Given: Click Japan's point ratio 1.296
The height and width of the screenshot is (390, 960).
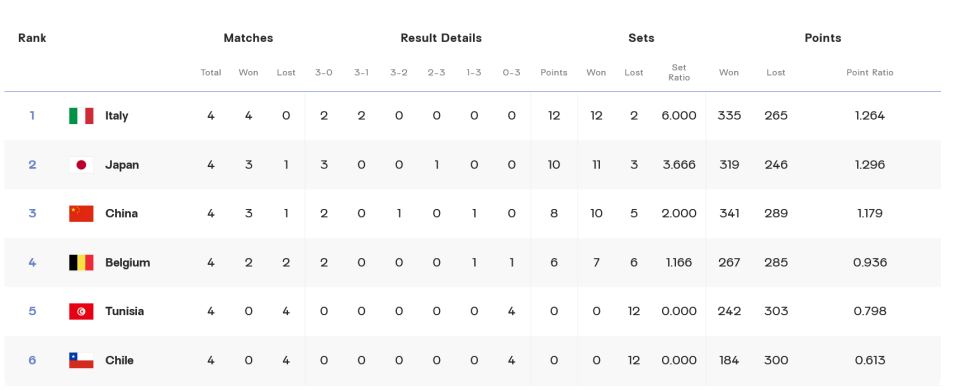Looking at the screenshot, I should 869,165.
